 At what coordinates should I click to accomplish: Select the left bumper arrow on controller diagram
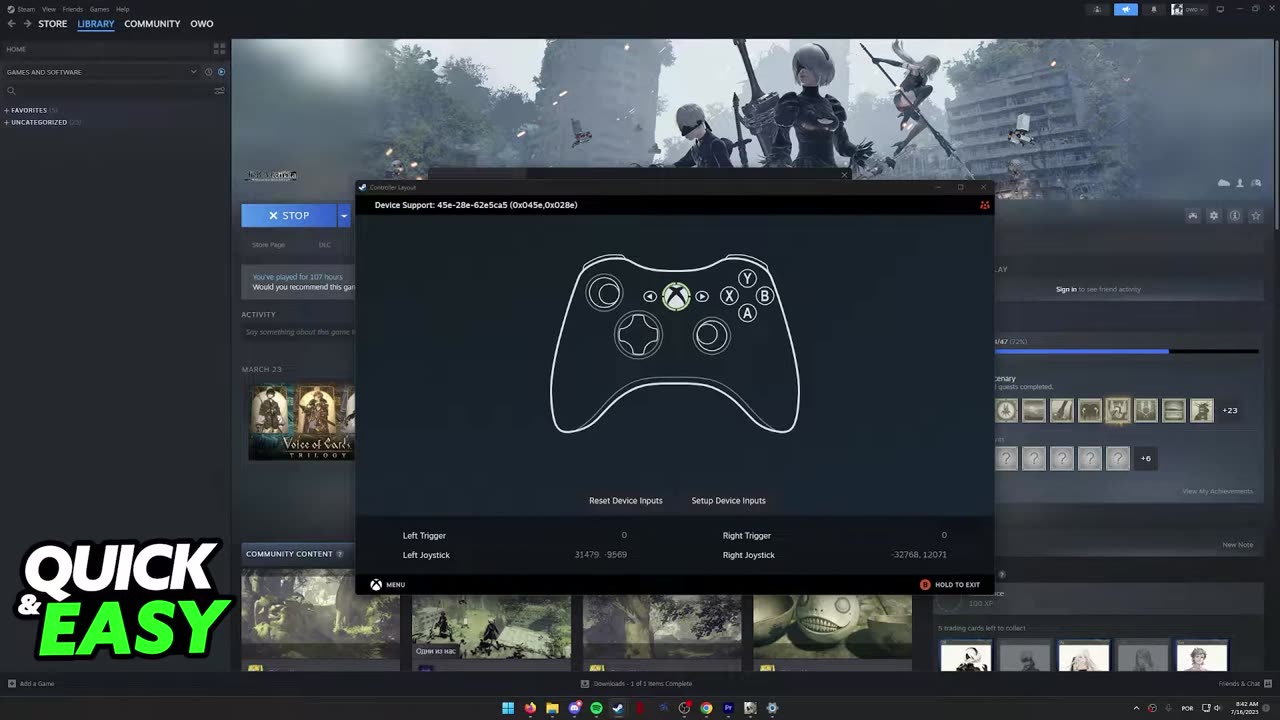(x=650, y=297)
